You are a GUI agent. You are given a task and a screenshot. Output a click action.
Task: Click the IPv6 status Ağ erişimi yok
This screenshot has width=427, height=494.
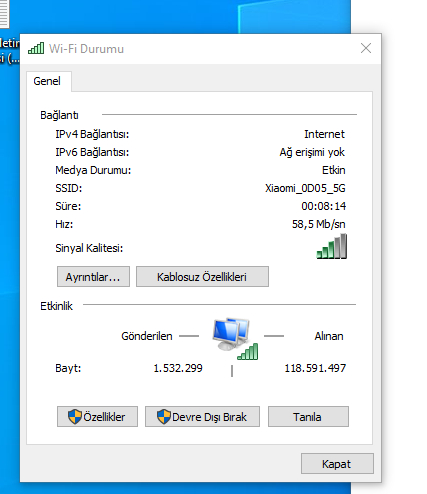pyautogui.click(x=312, y=152)
